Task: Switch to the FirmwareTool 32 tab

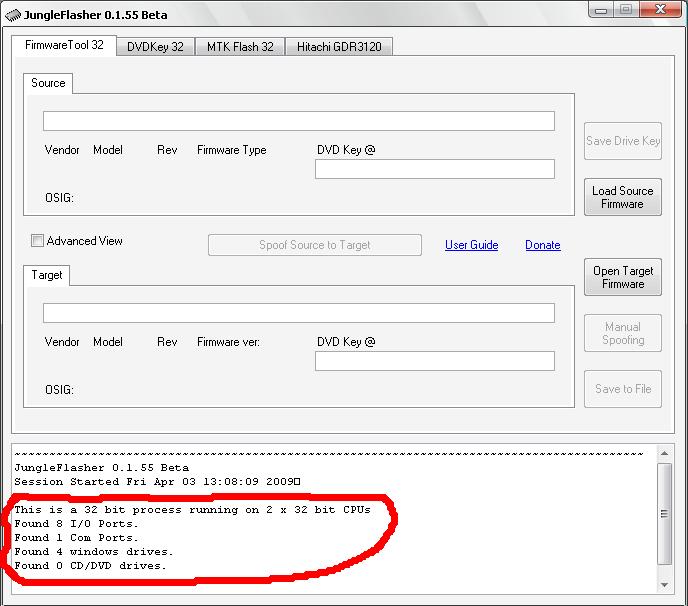Action: click(64, 45)
